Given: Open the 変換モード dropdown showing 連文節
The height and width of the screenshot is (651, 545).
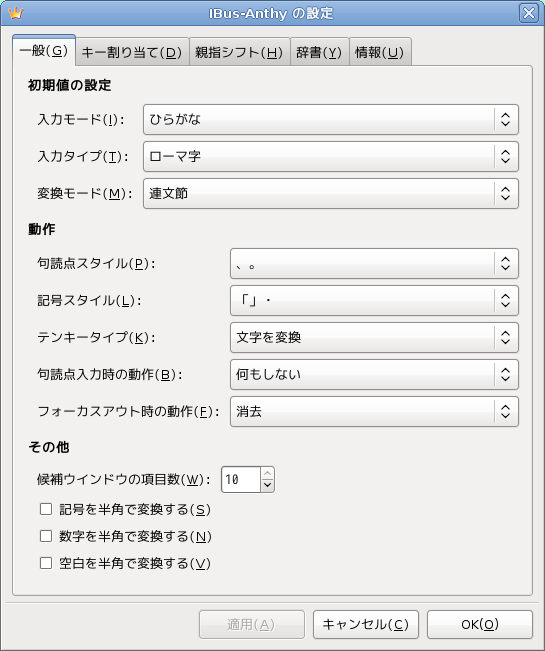Looking at the screenshot, I should pyautogui.click(x=331, y=193).
